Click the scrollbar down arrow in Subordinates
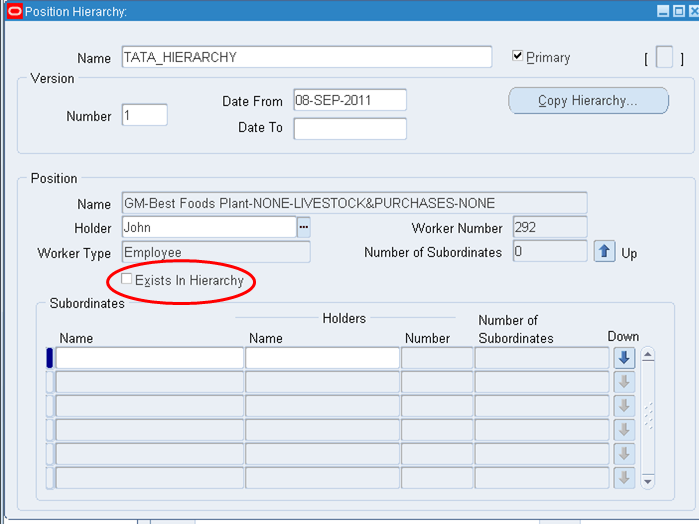Screen dimensions: 699x524 coord(648,481)
